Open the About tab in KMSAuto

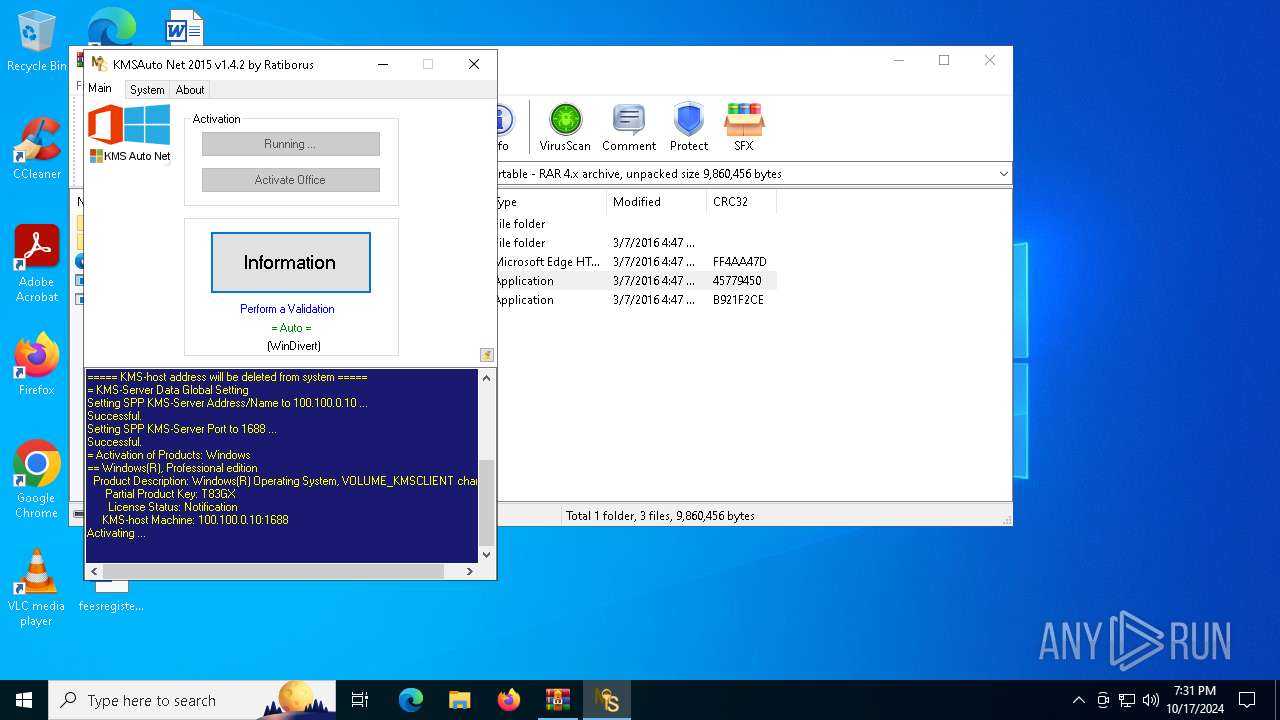tap(190, 90)
